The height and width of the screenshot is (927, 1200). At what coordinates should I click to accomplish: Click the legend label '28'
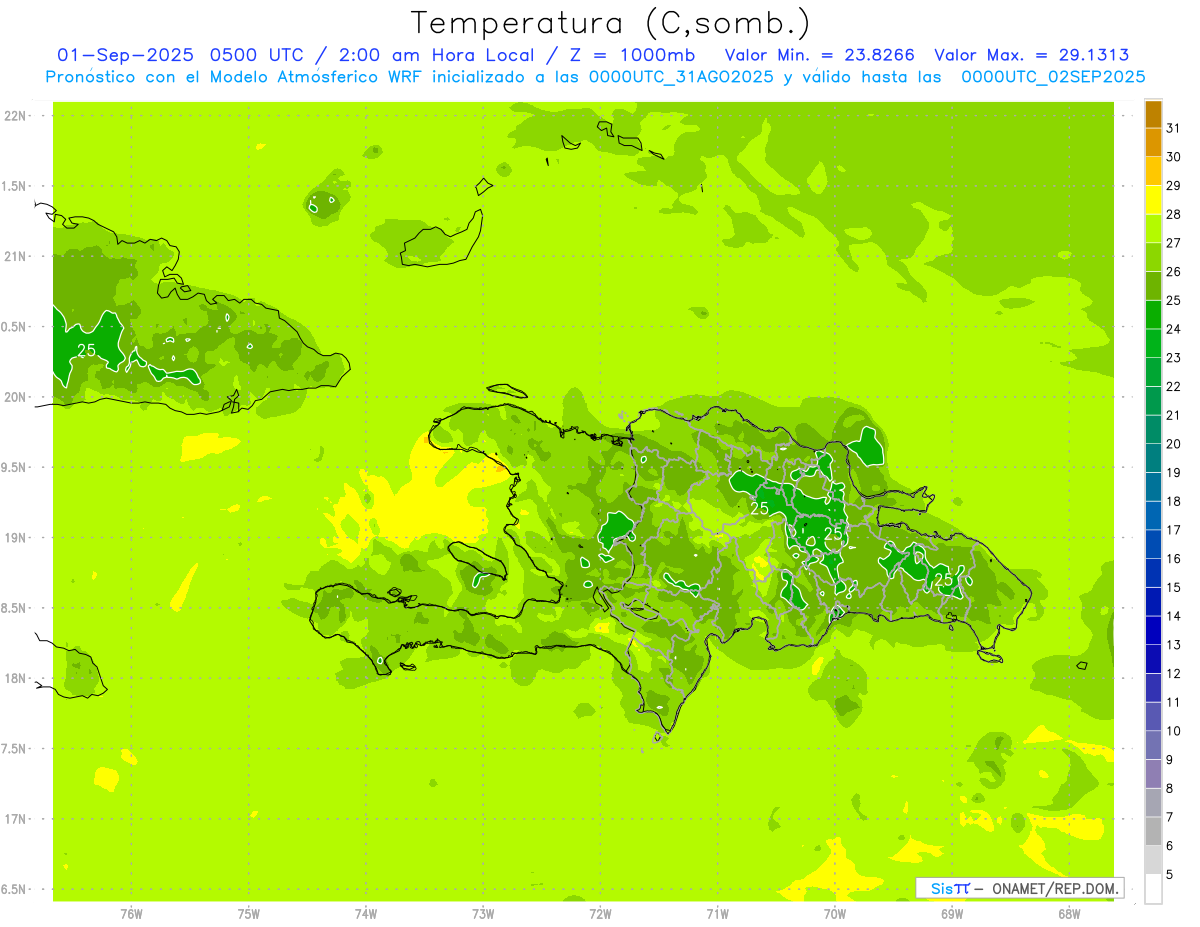(x=1173, y=214)
